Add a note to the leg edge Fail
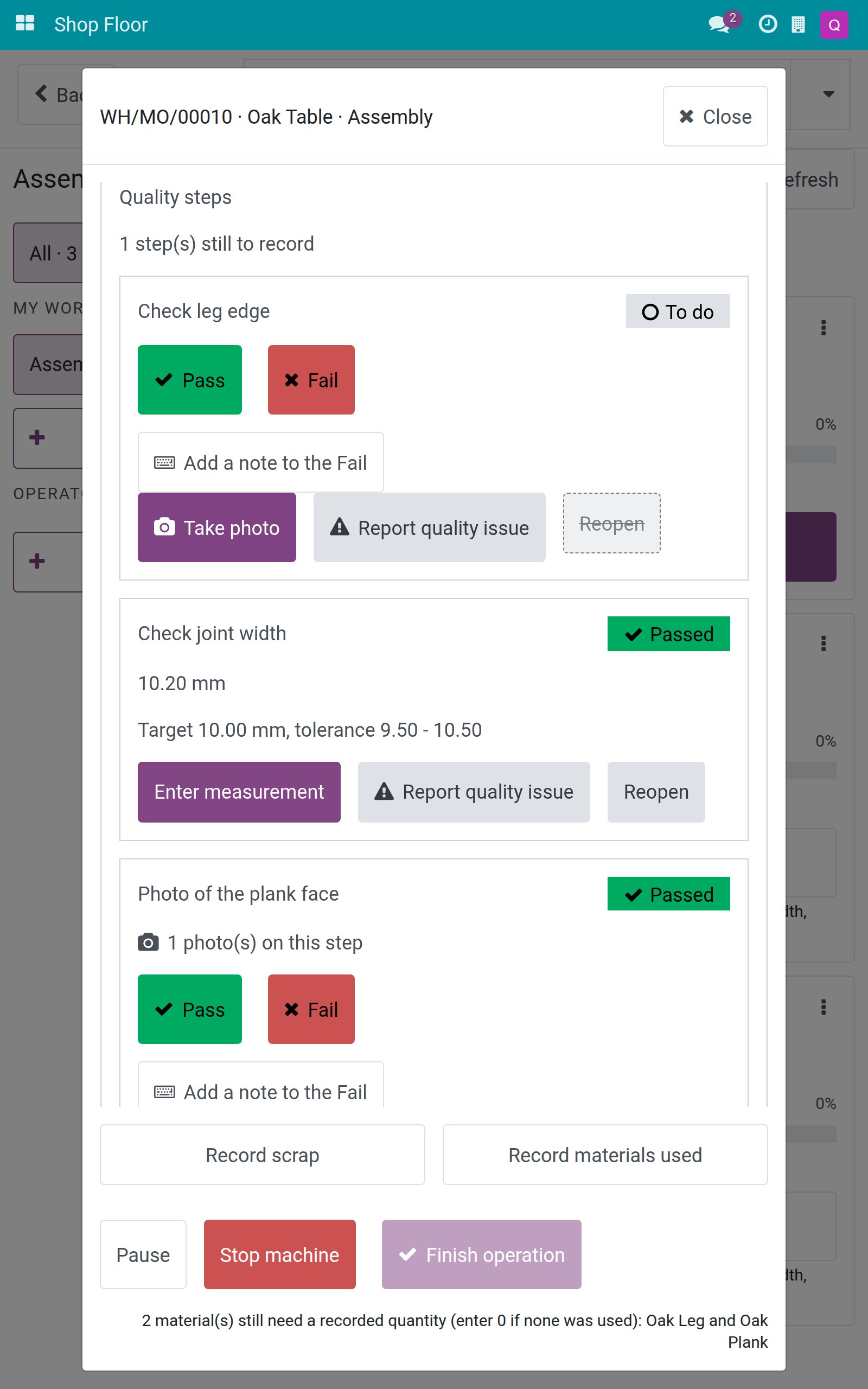 click(260, 462)
